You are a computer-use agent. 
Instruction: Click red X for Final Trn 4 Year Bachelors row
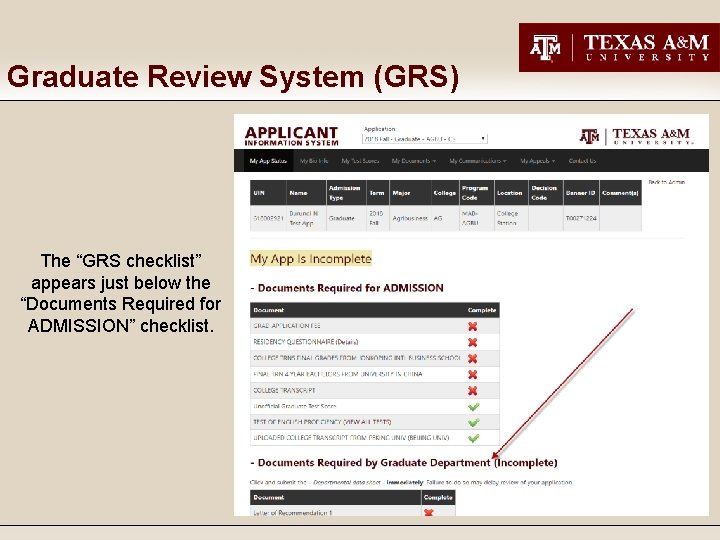(472, 375)
